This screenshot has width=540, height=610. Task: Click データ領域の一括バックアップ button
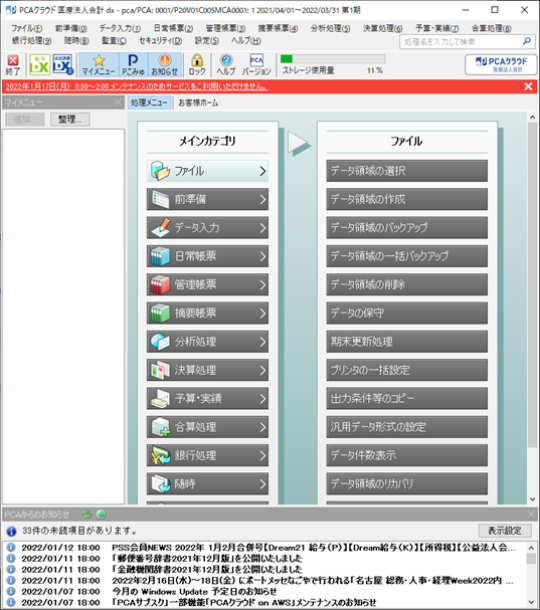coord(407,256)
